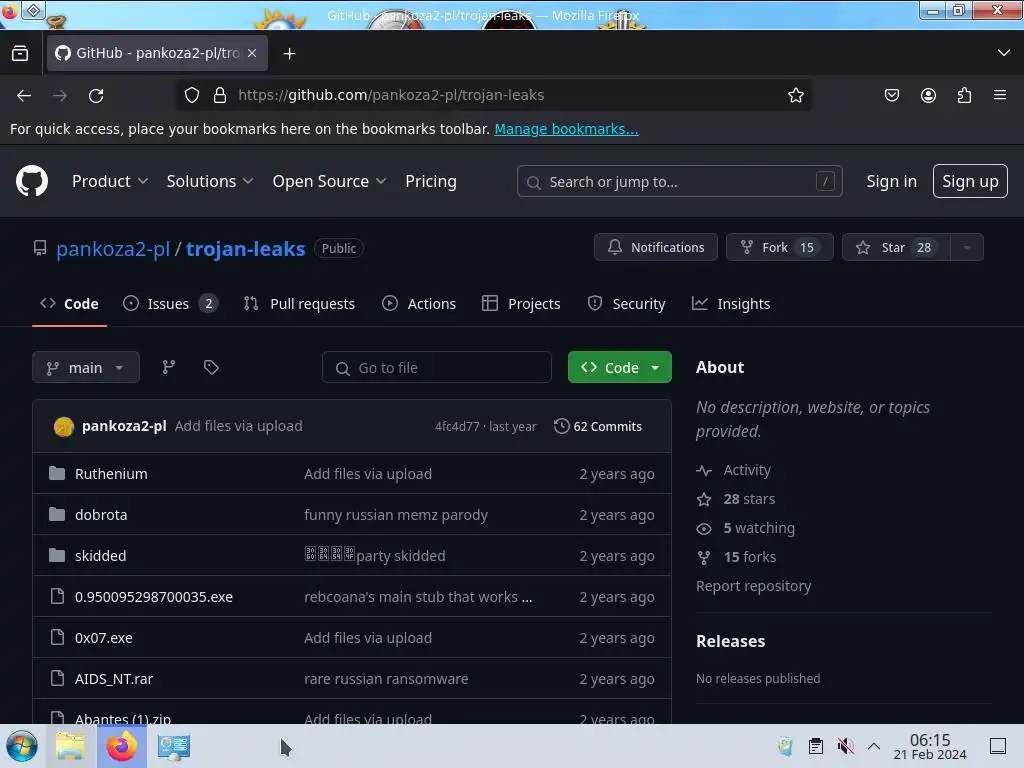The image size is (1024, 768).
Task: Click the tracking protection shield icon
Action: (192, 95)
